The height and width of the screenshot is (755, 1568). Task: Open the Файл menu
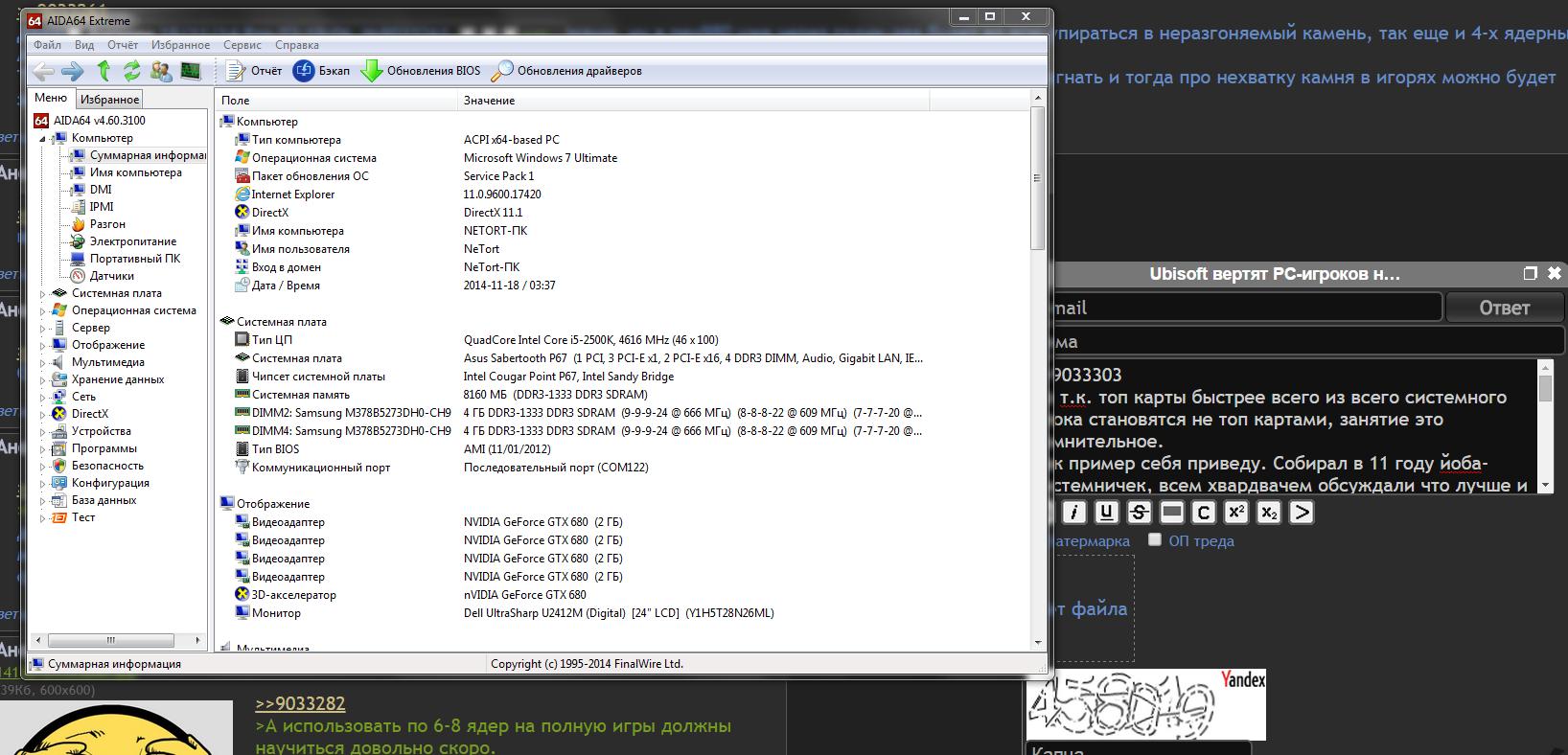47,45
